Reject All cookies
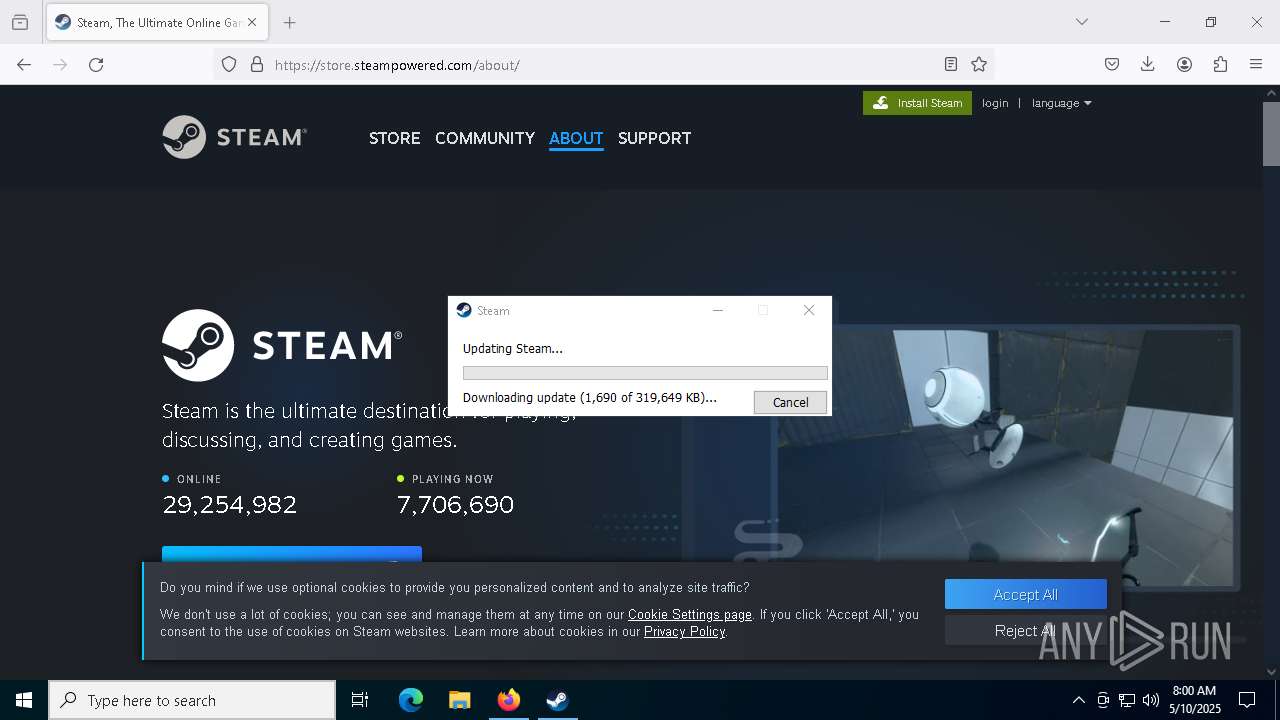 pyautogui.click(x=1025, y=630)
